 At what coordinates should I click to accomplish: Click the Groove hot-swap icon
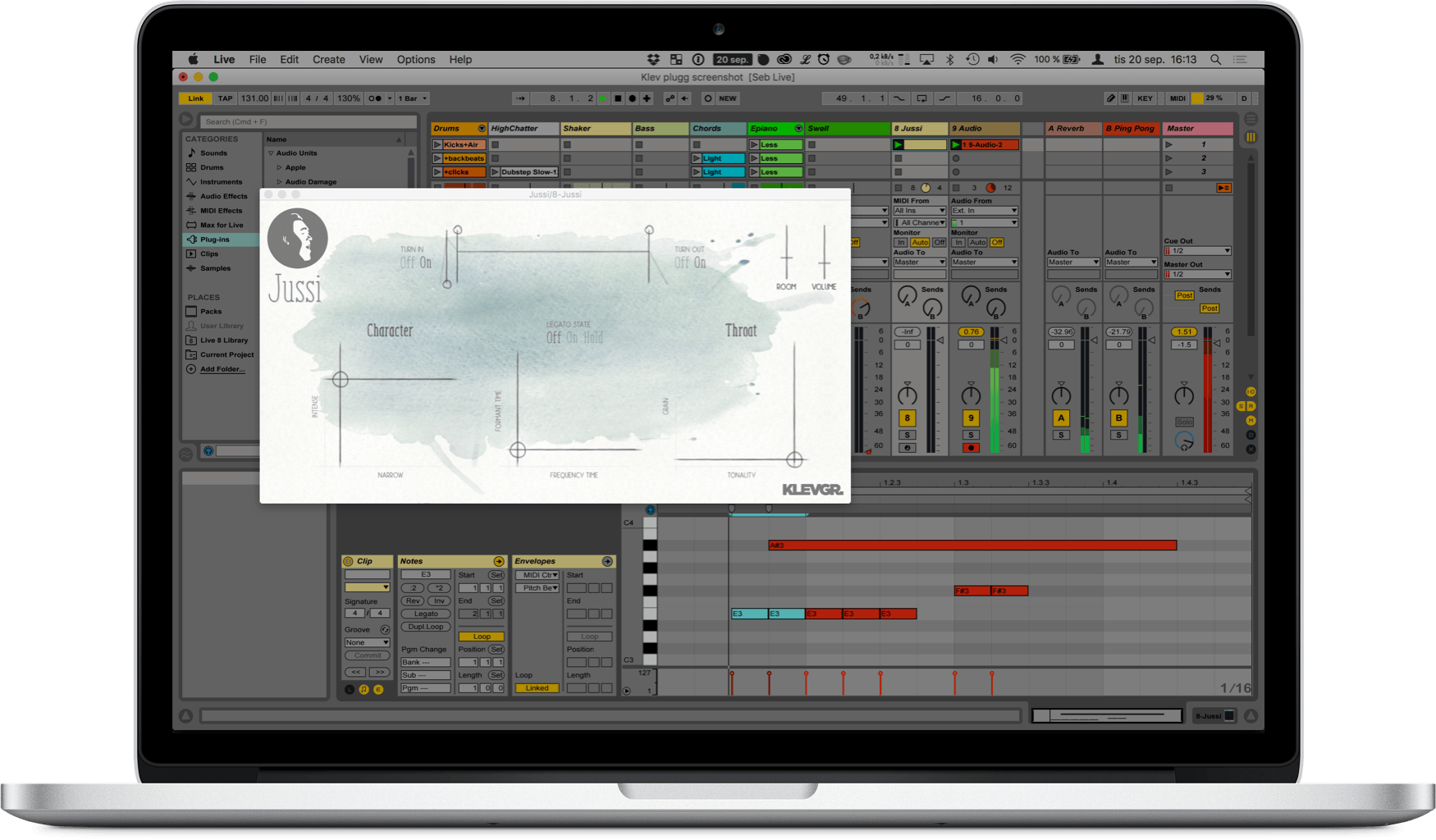(385, 630)
